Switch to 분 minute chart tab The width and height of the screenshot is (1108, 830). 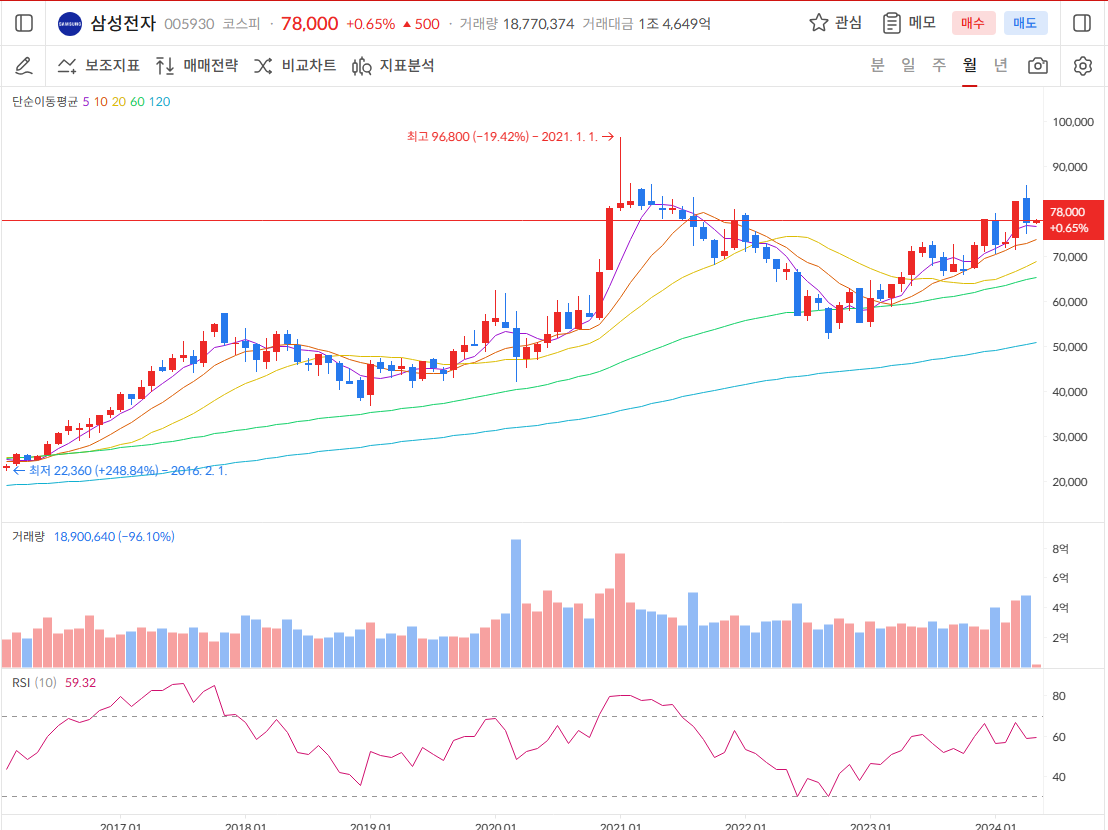pos(877,65)
